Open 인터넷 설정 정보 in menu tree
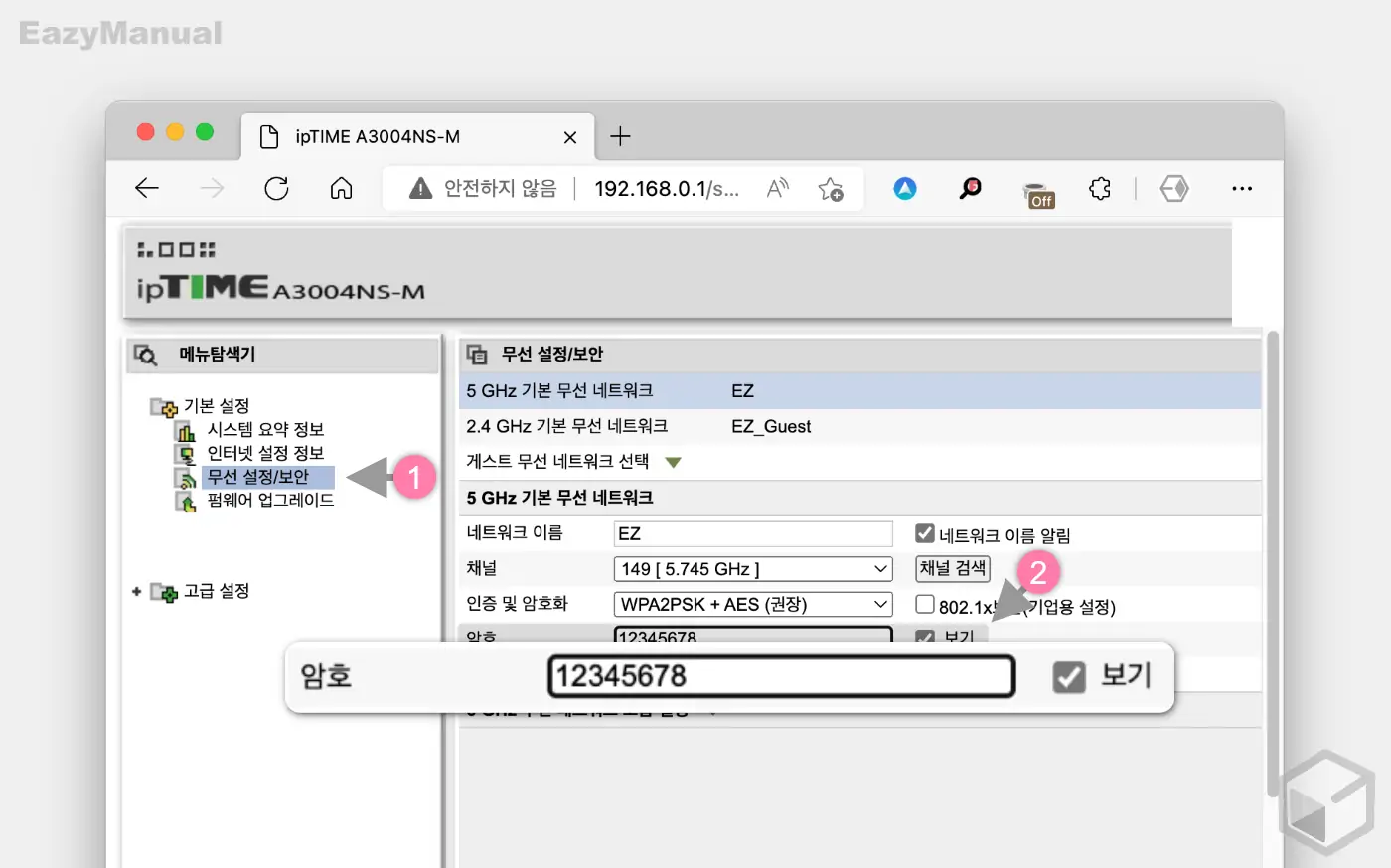This screenshot has width=1391, height=868. coord(265,453)
